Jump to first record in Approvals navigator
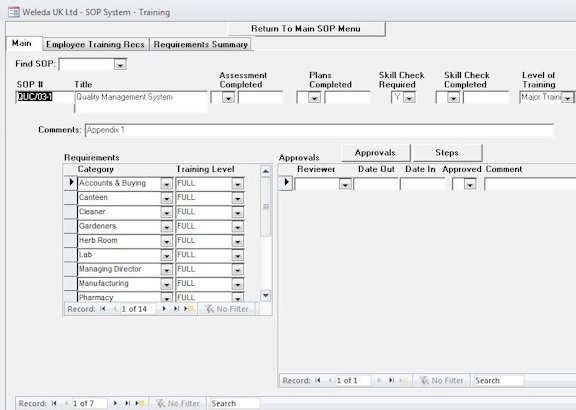This screenshot has height=410, width=576. tap(318, 381)
